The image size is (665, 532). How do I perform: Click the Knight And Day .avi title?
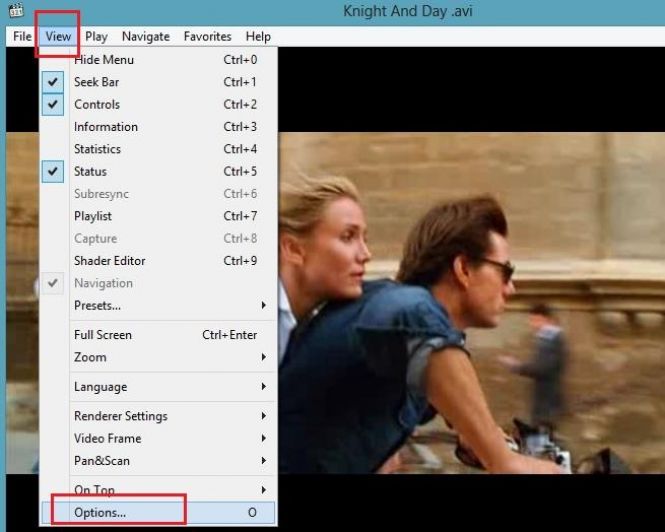(x=408, y=11)
